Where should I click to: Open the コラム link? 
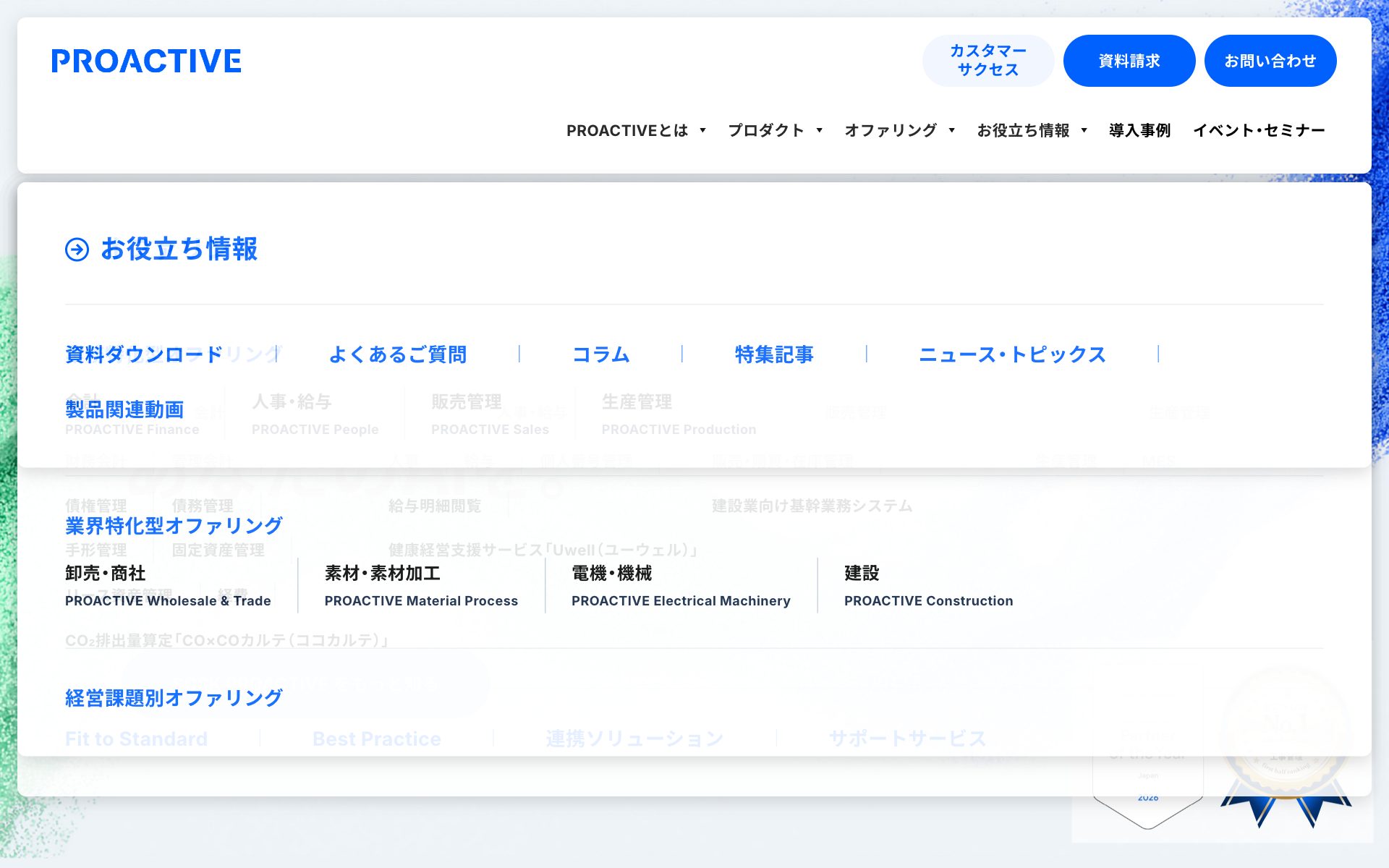tap(601, 354)
